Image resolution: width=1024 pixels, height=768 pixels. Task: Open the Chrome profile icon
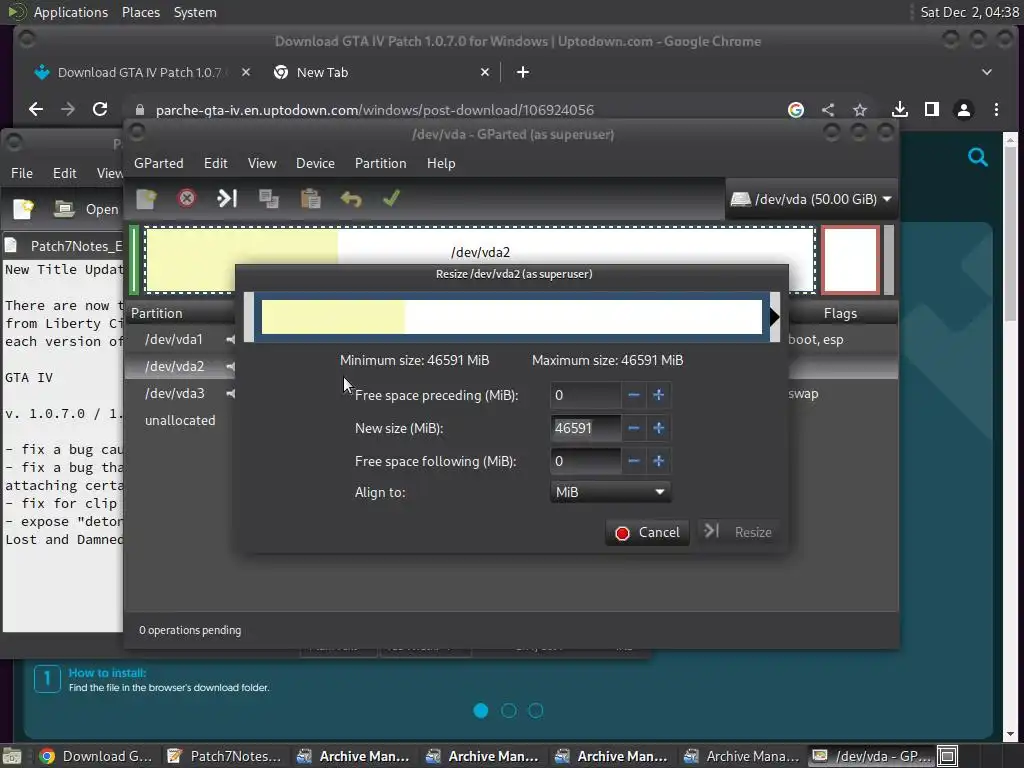[964, 110]
